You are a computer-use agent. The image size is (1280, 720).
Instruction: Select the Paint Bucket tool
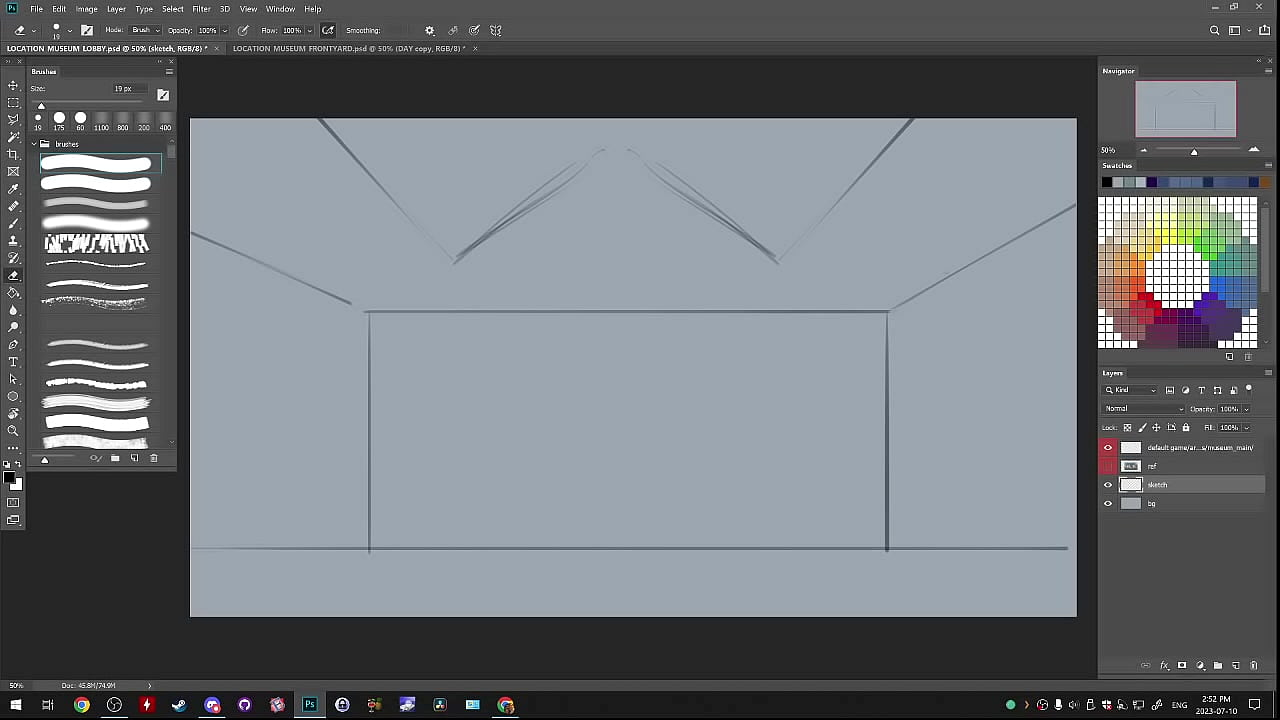(13, 292)
